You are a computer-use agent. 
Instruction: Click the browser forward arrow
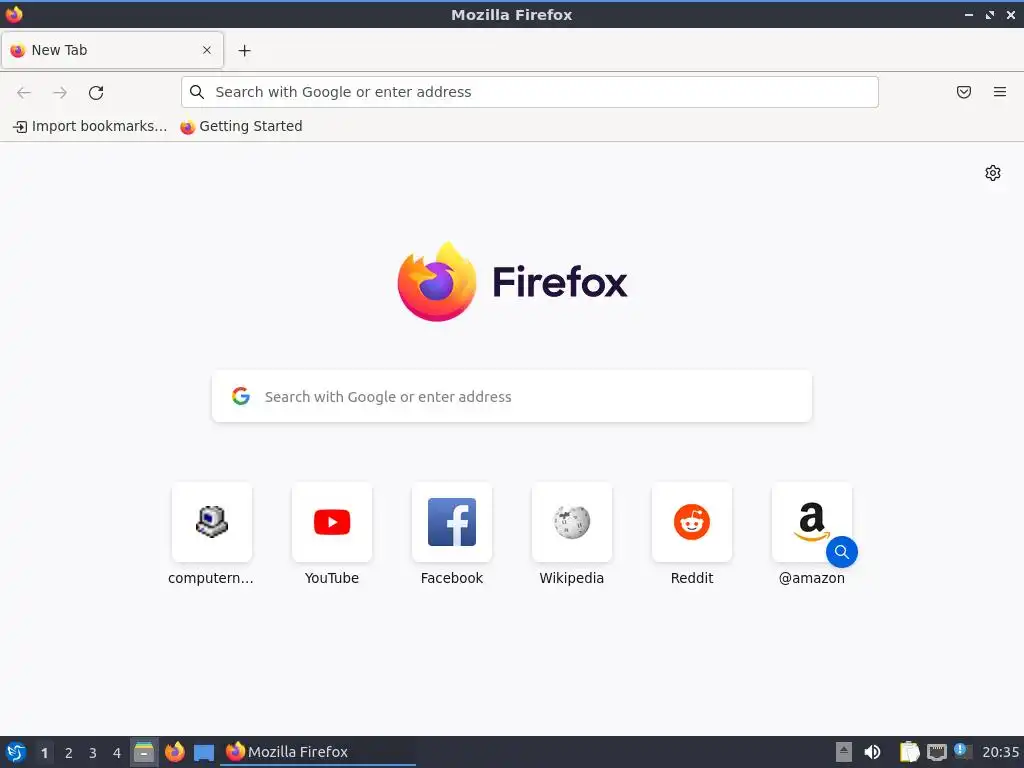60,93
